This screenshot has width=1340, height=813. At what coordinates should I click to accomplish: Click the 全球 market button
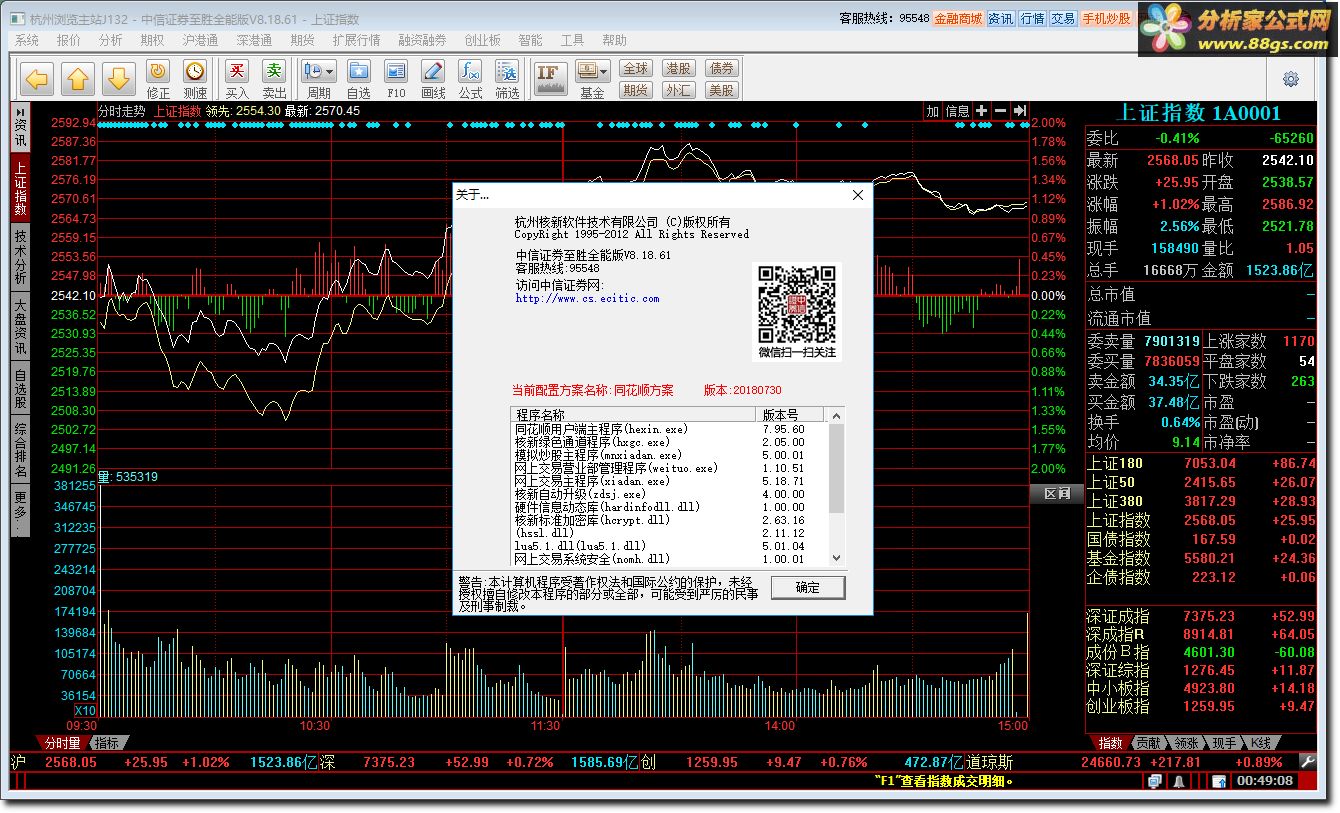coord(636,68)
